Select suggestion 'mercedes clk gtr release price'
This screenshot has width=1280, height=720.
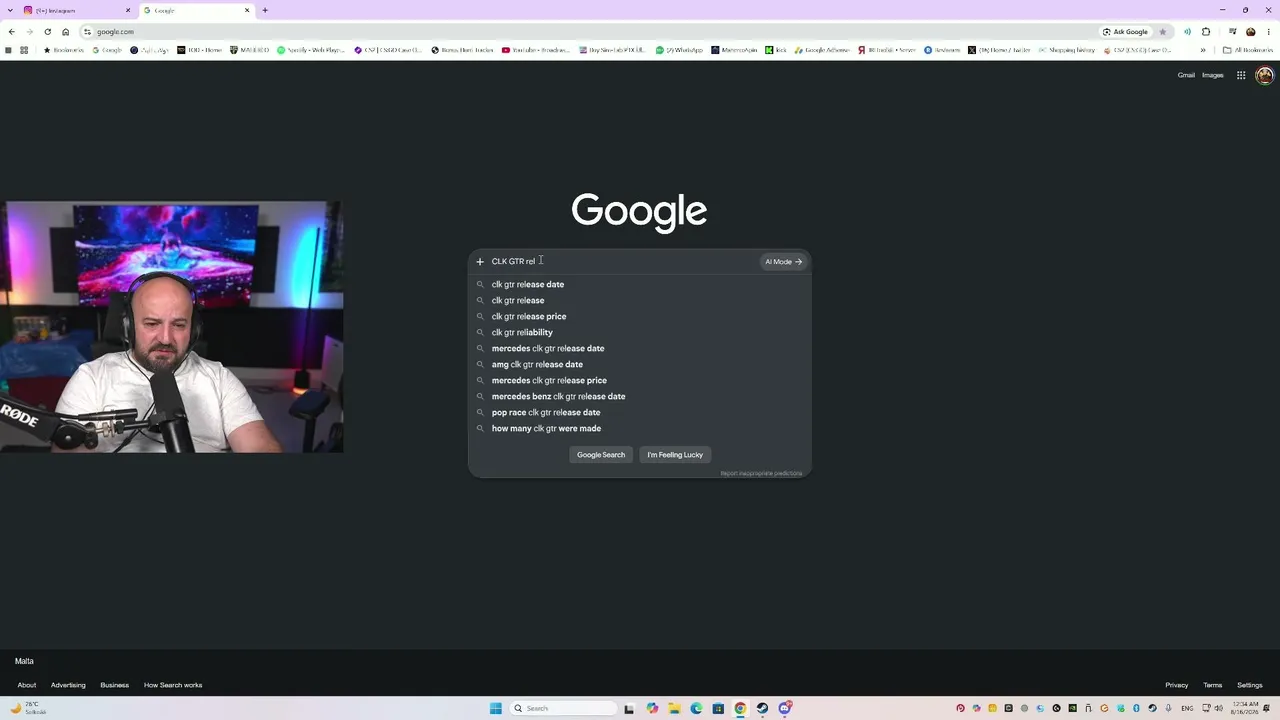(x=640, y=381)
